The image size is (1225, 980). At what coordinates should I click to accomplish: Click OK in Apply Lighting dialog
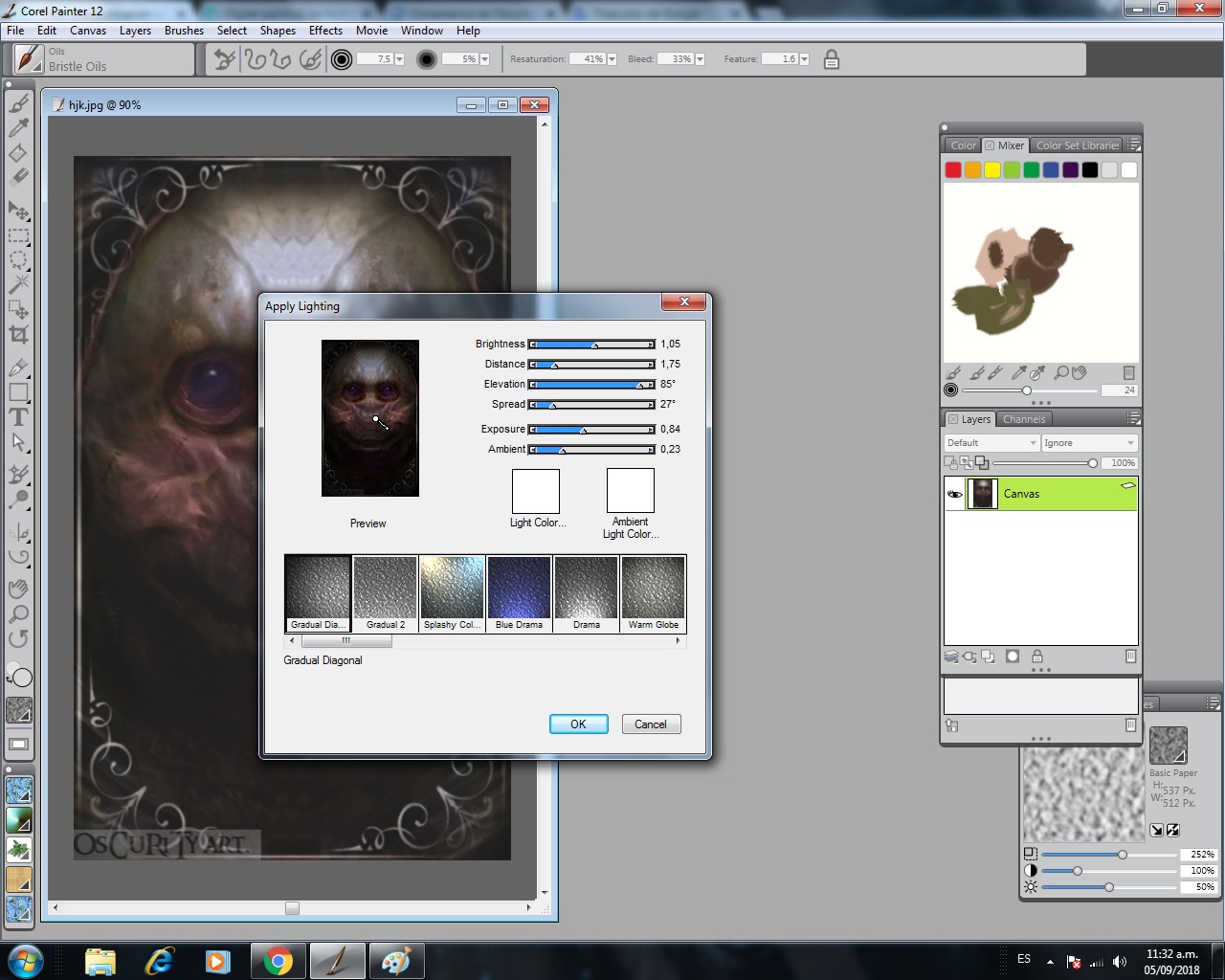pos(578,724)
